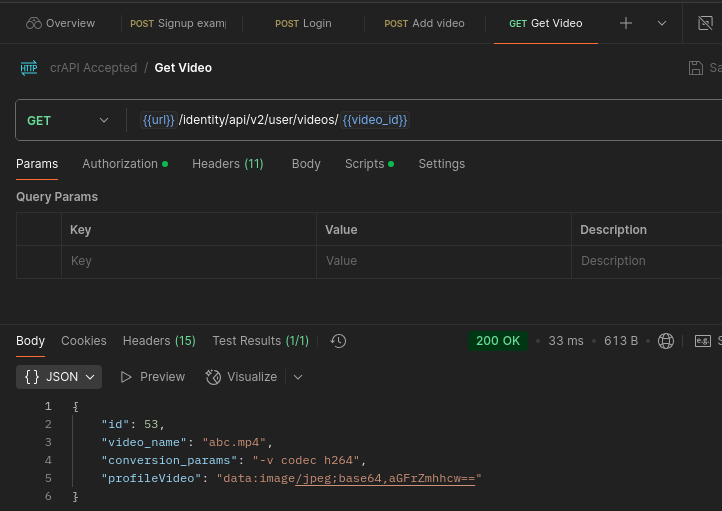
Task: Click the no-environment icon at top right
Action: point(705,23)
